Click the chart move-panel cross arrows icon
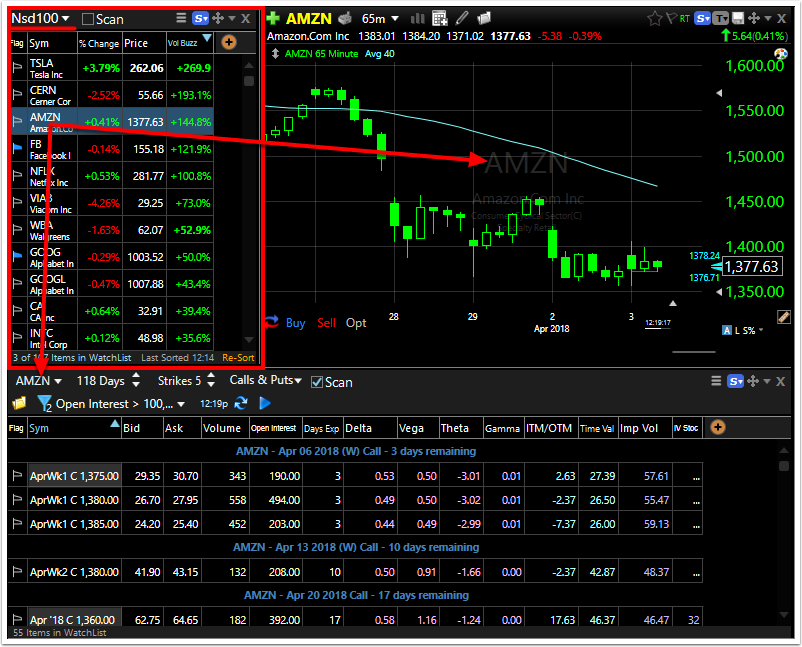802x647 pixels. pos(753,19)
